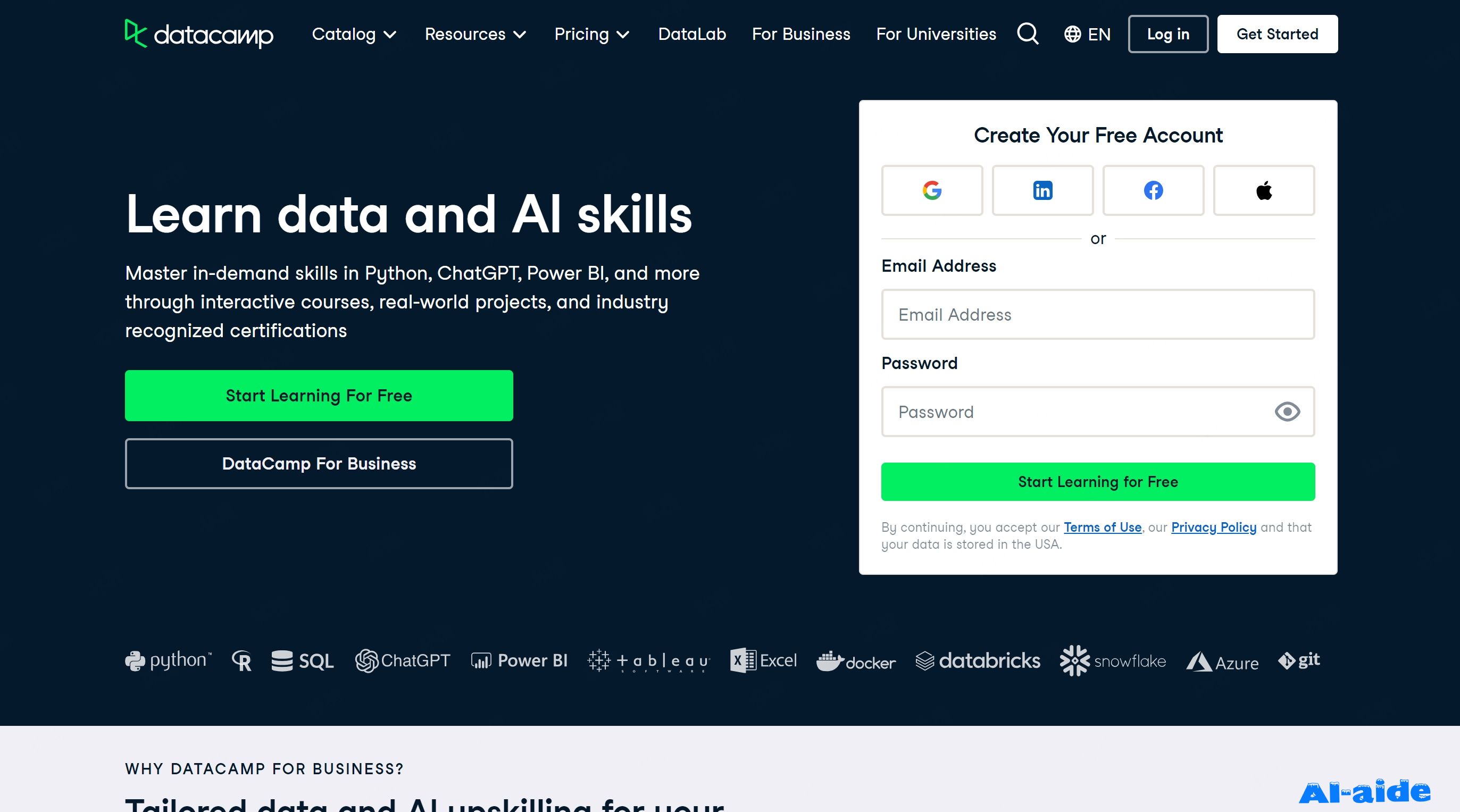Click the Docker logo
1460x812 pixels.
856,662
